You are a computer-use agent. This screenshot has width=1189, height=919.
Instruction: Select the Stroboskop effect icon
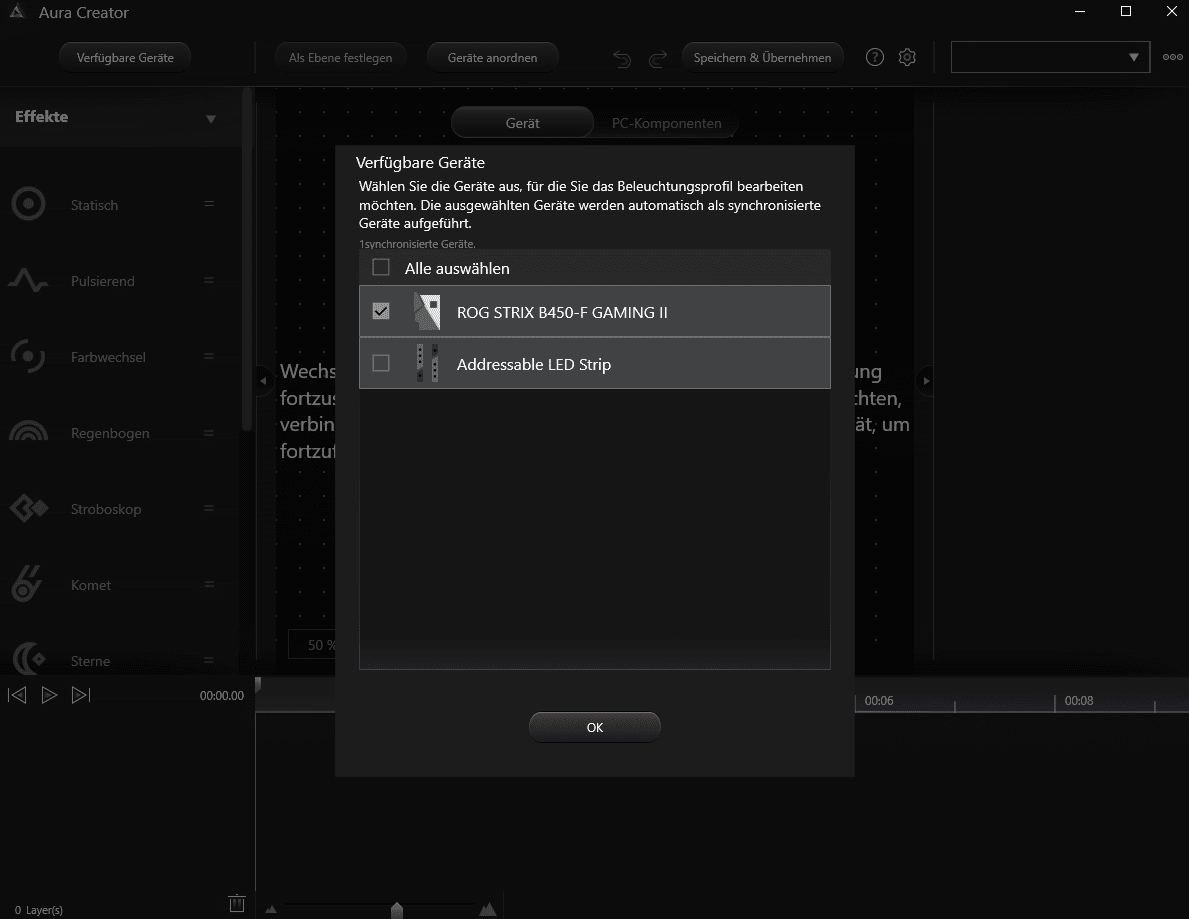point(28,508)
